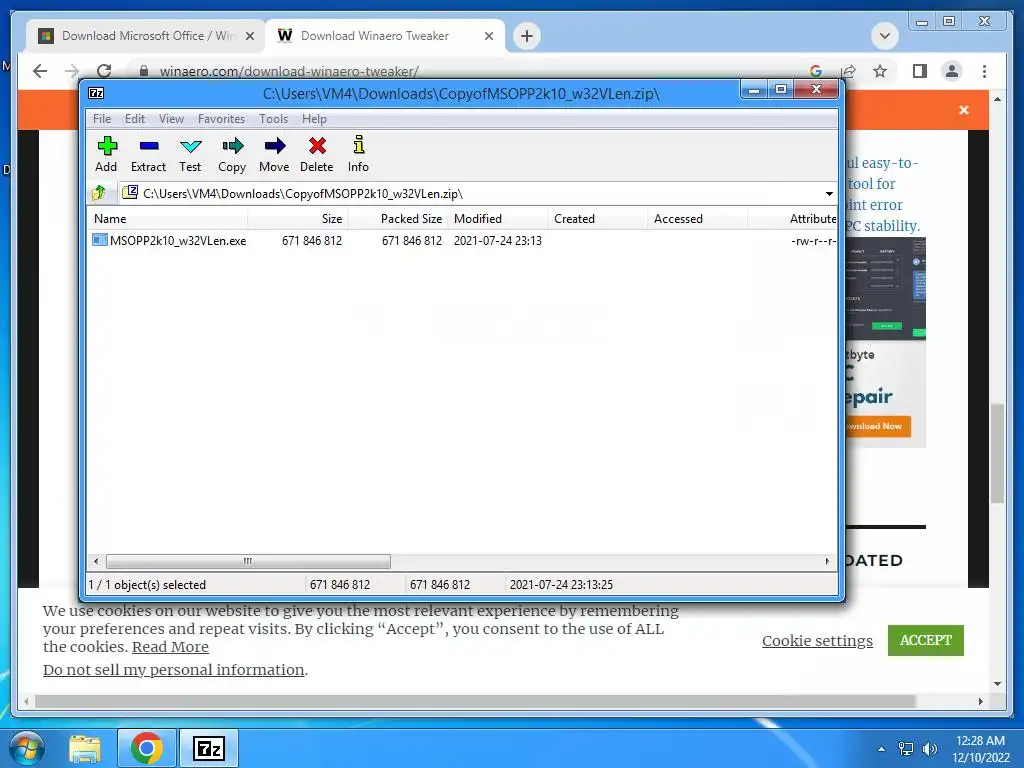
Task: Click the status bar text '1 / 1 object(s) selected'
Action: [147, 584]
